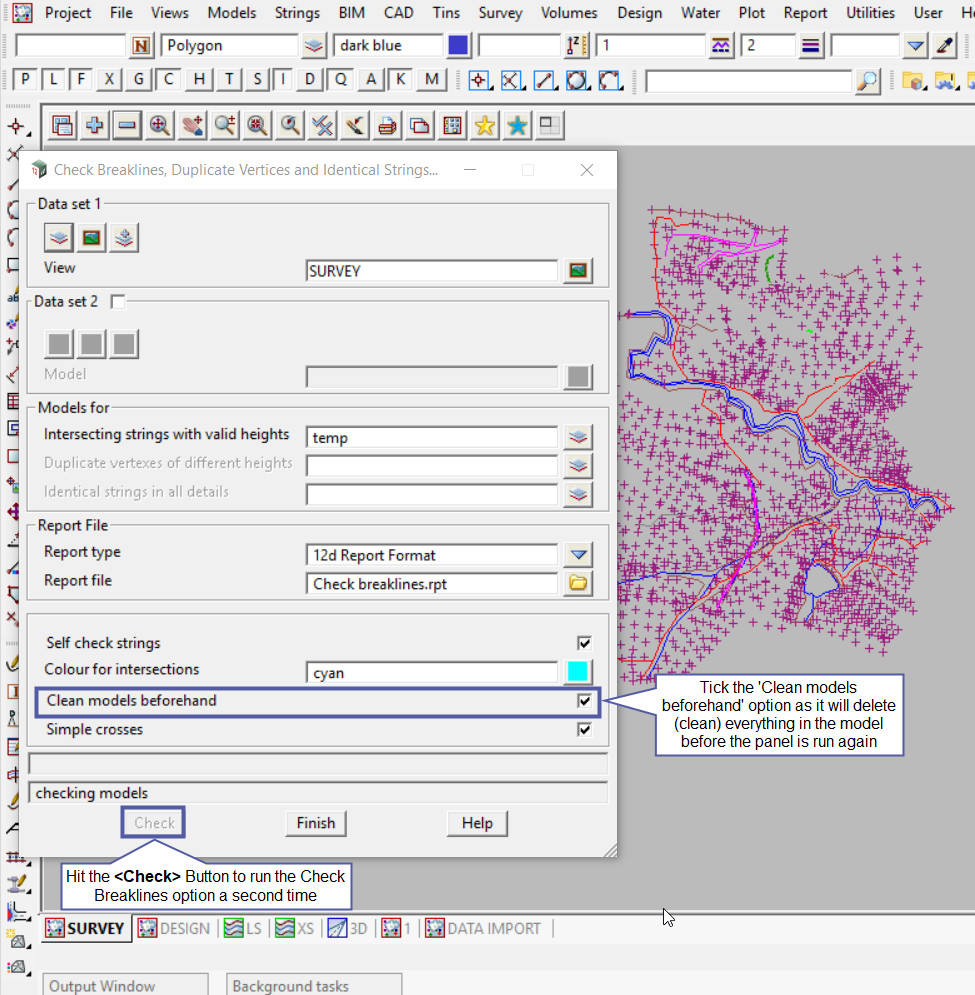The height and width of the screenshot is (995, 975).
Task: Untick the Clean models beforehand checkbox
Action: click(584, 701)
